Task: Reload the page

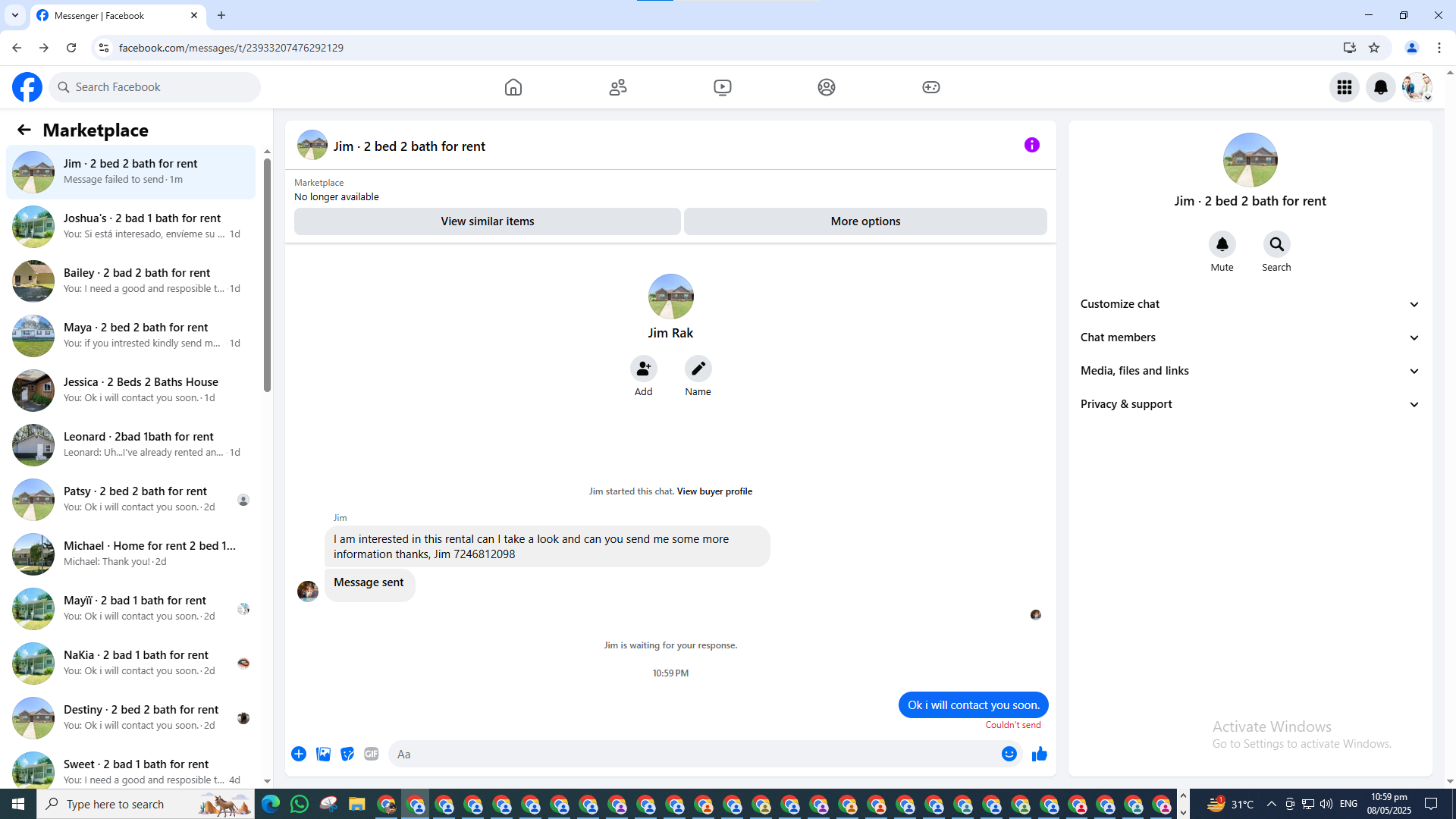Action: point(71,48)
